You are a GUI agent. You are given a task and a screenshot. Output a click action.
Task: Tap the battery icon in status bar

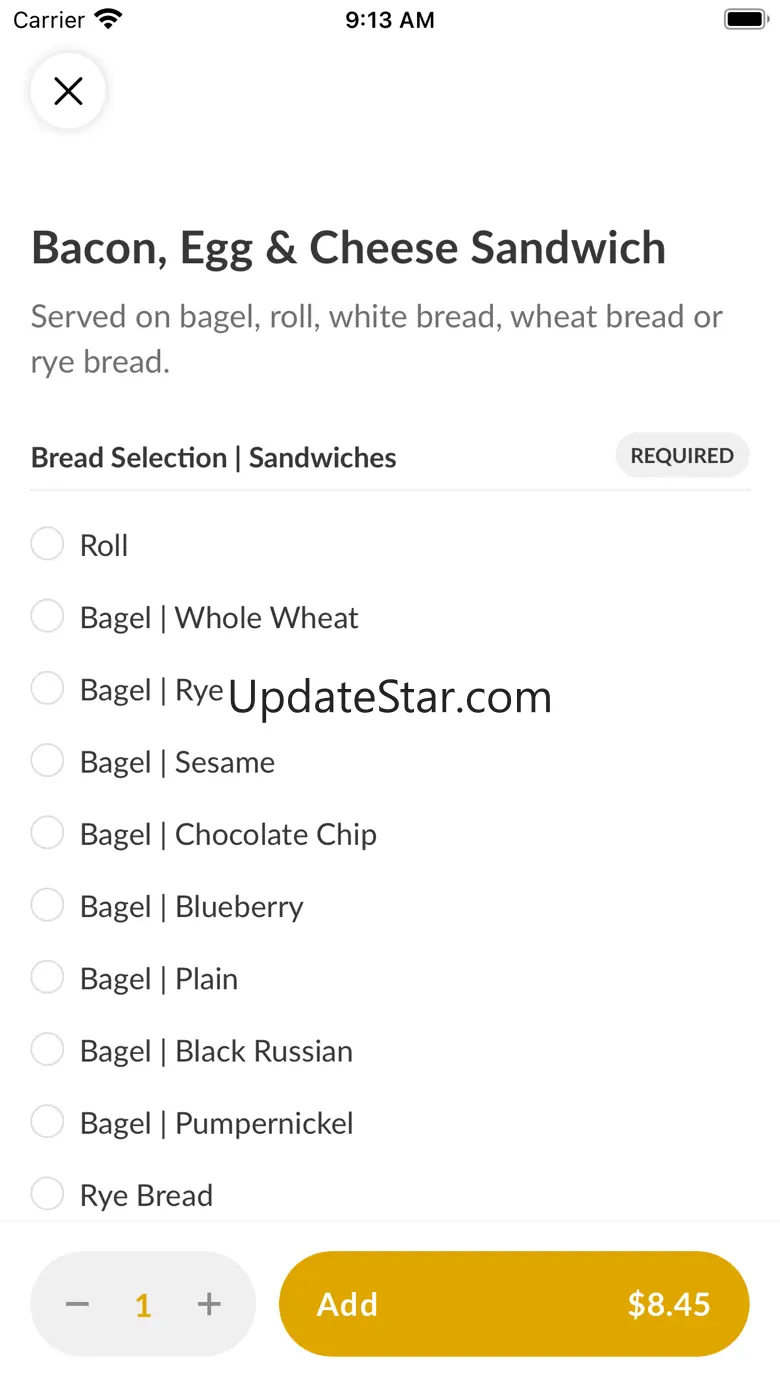tap(744, 19)
